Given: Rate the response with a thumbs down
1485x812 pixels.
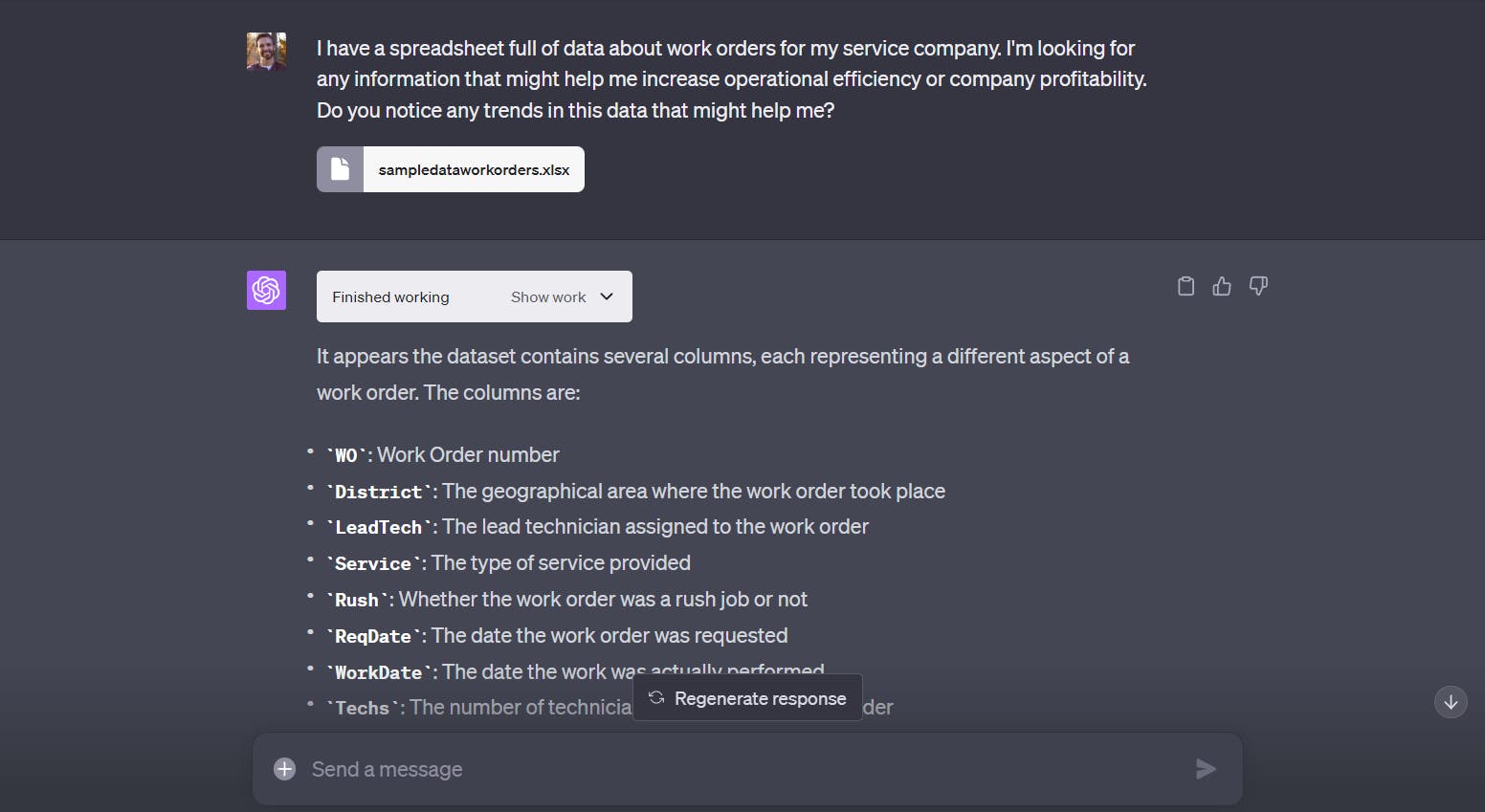Looking at the screenshot, I should 1258,286.
